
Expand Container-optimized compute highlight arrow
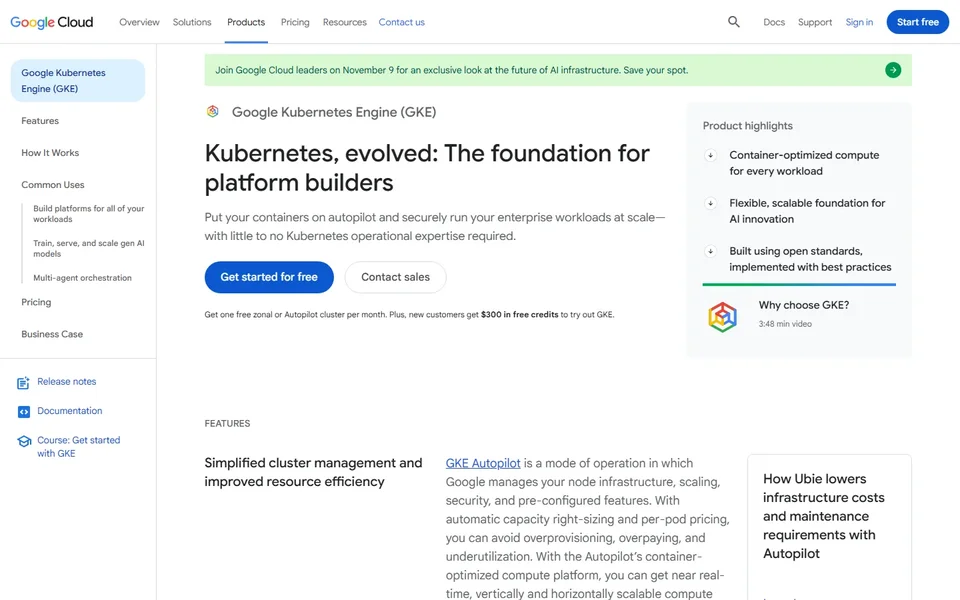710,156
